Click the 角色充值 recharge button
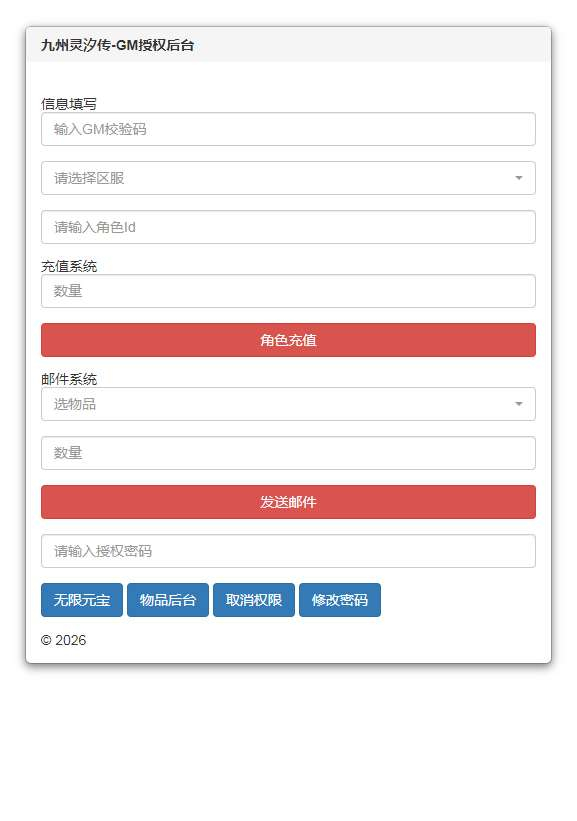Viewport: 577px width, 821px height. coord(288,340)
